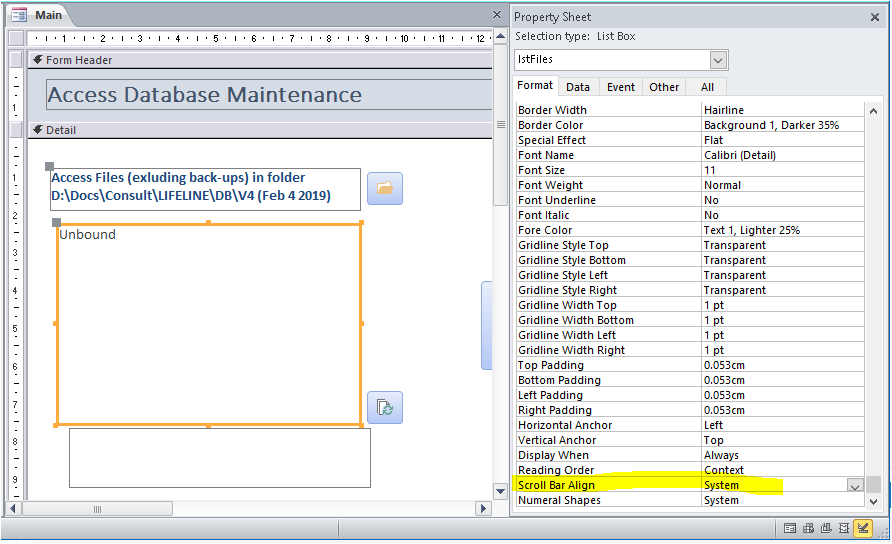
Task: Click the form selector box beside the ruler
Action: point(16,38)
